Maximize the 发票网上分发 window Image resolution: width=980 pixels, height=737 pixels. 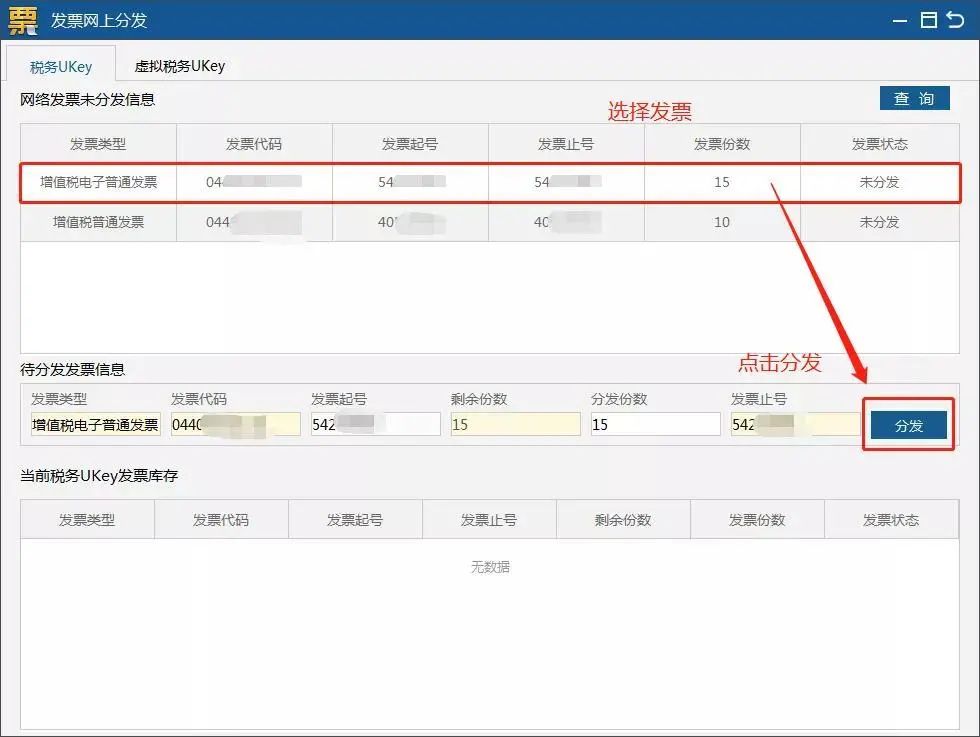pos(929,20)
